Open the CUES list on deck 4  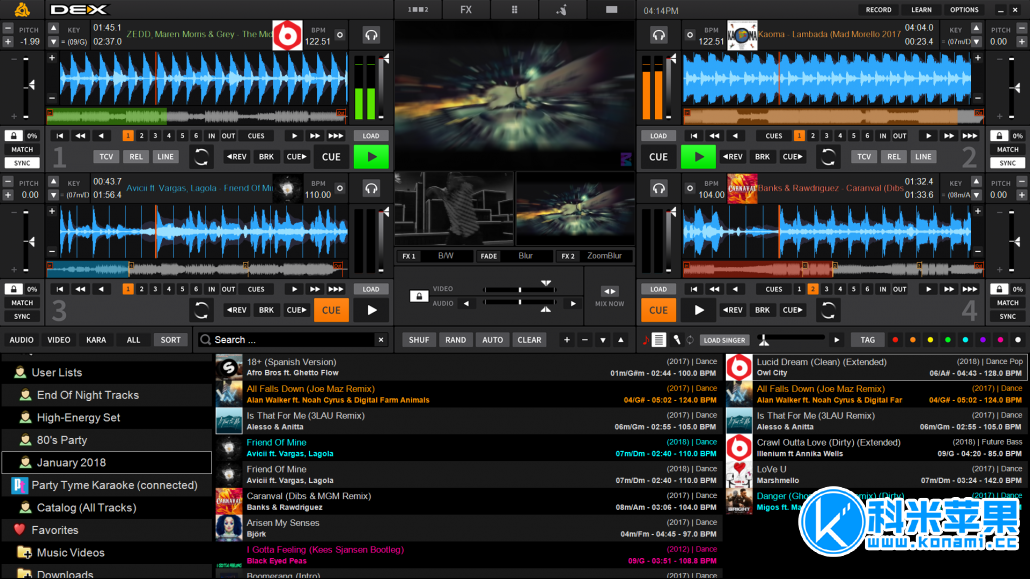click(774, 289)
